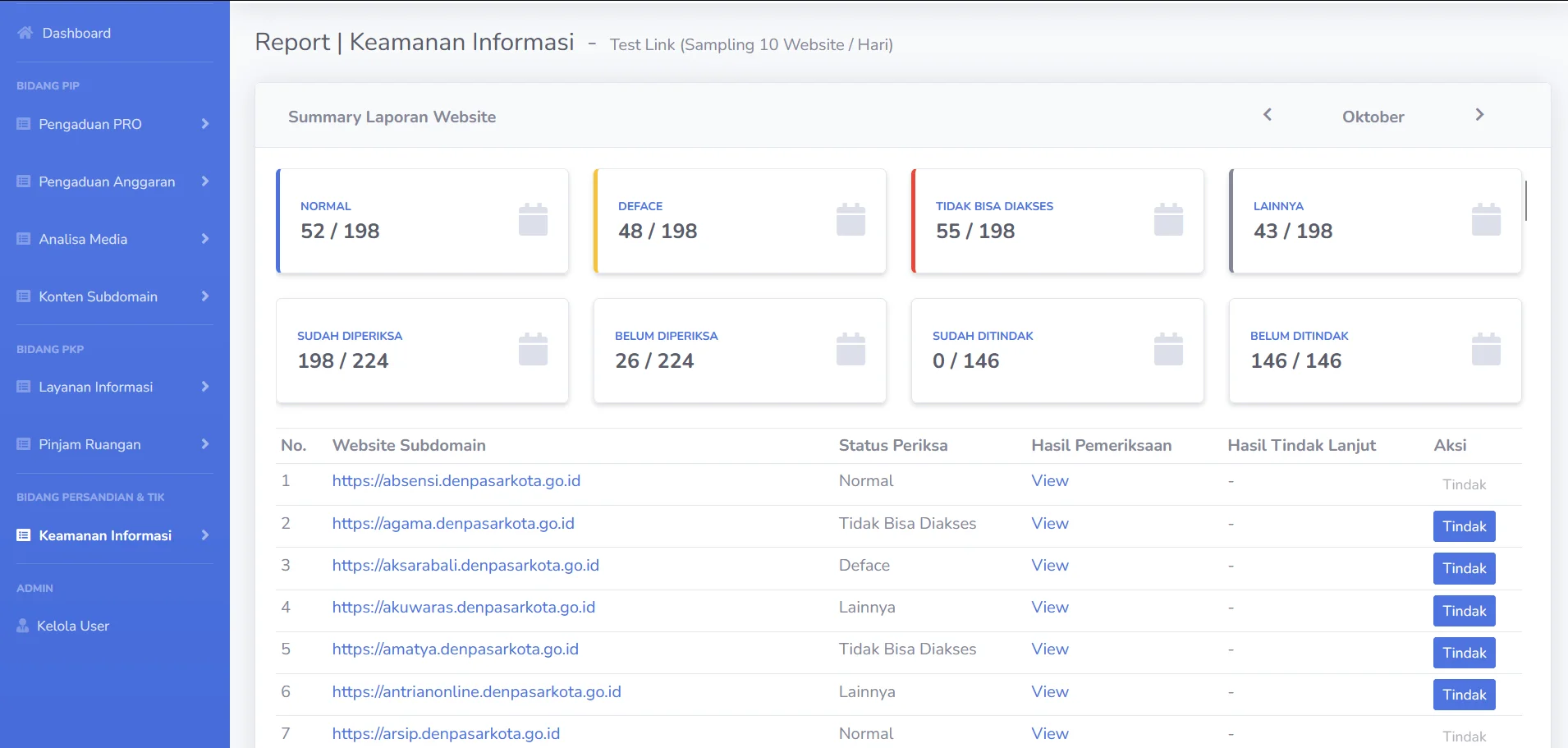Viewport: 1568px width, 748px height.
Task: Click the calendar icon on the Lainnya card
Action: 1486,219
